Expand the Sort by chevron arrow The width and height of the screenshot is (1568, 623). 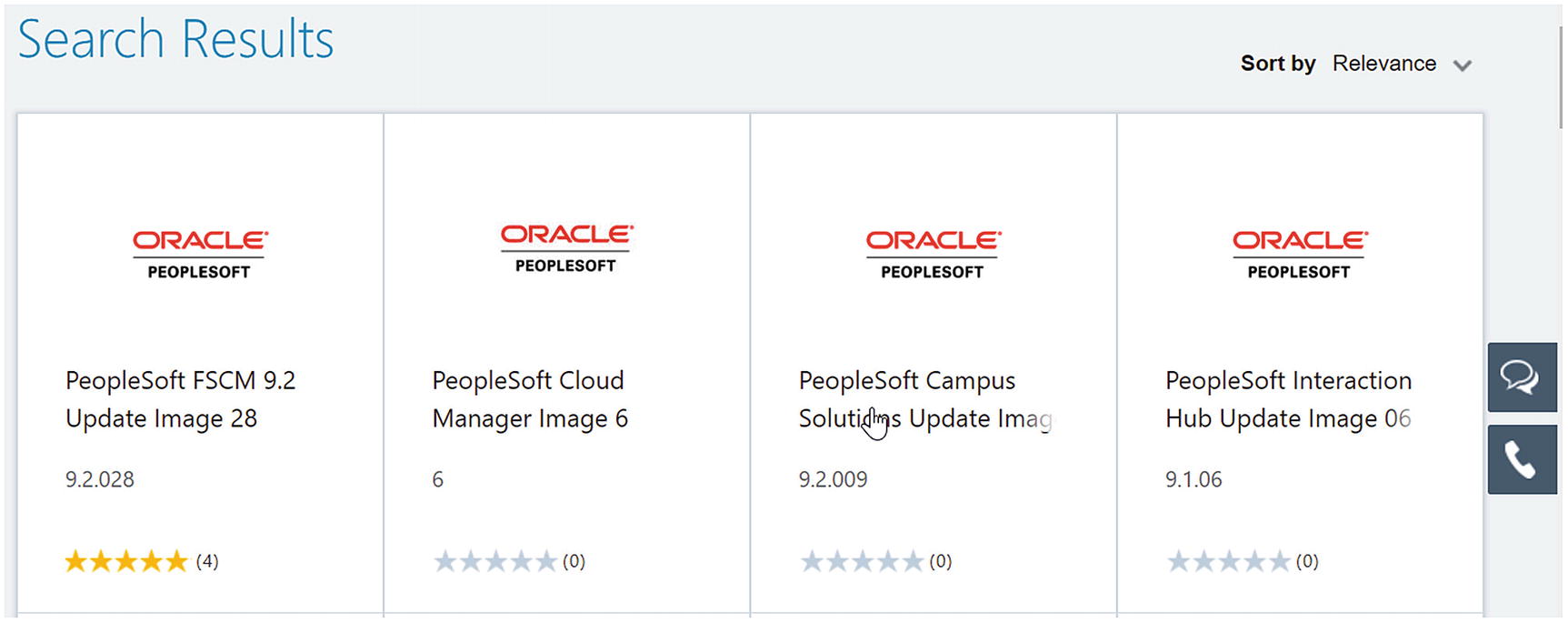pos(1462,65)
